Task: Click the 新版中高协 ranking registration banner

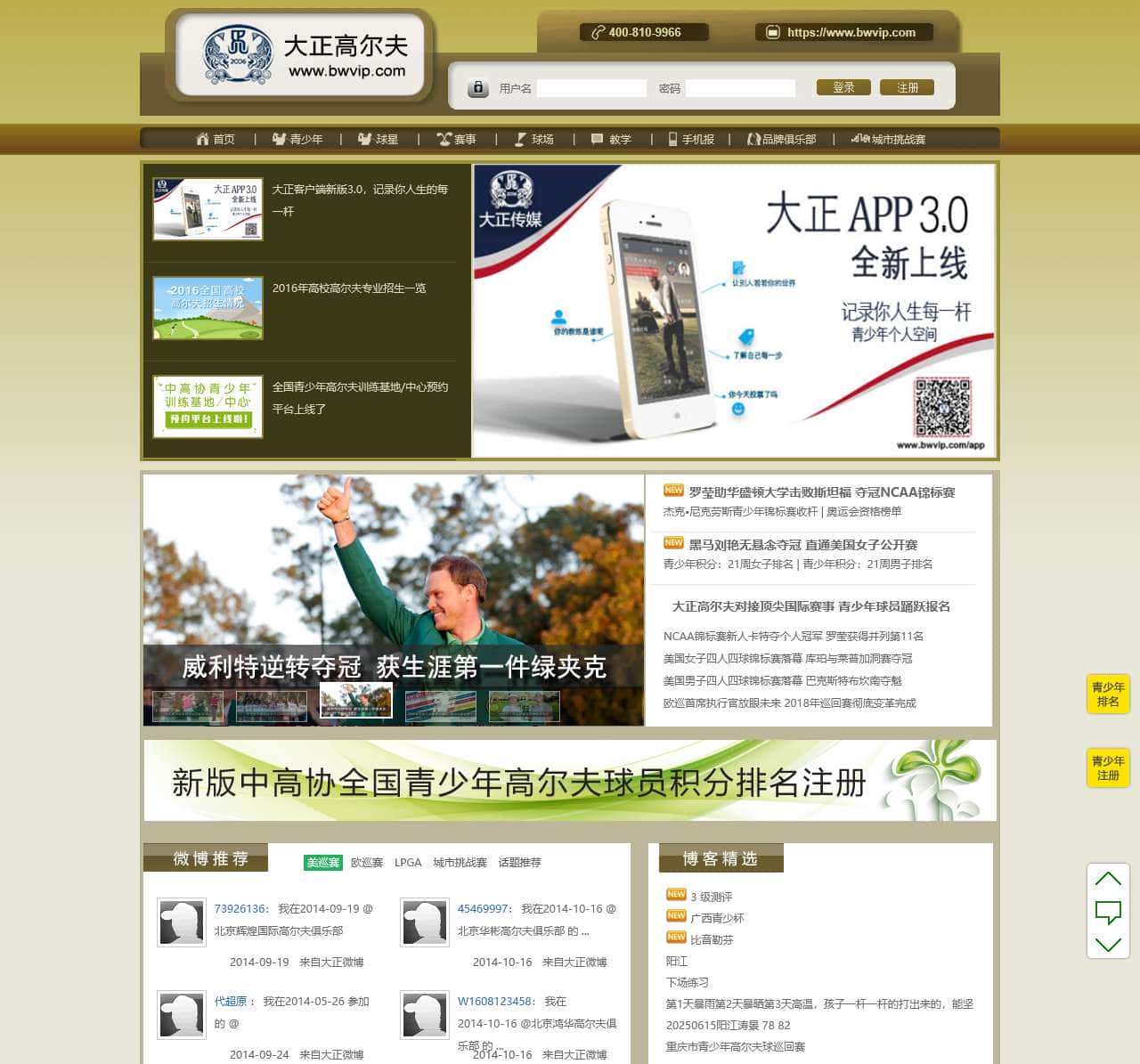Action: pyautogui.click(x=570, y=781)
